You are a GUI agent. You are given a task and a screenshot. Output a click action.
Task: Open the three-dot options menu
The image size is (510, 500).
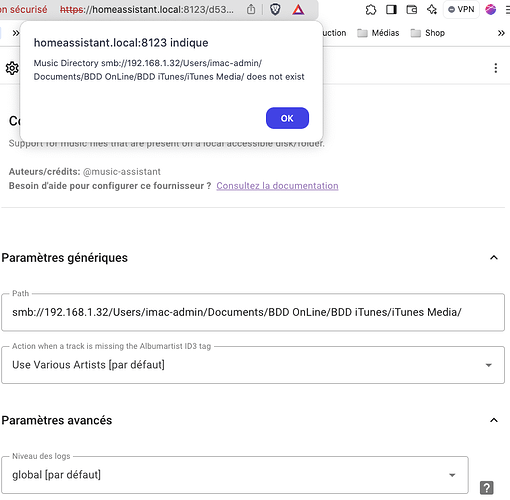click(x=496, y=68)
